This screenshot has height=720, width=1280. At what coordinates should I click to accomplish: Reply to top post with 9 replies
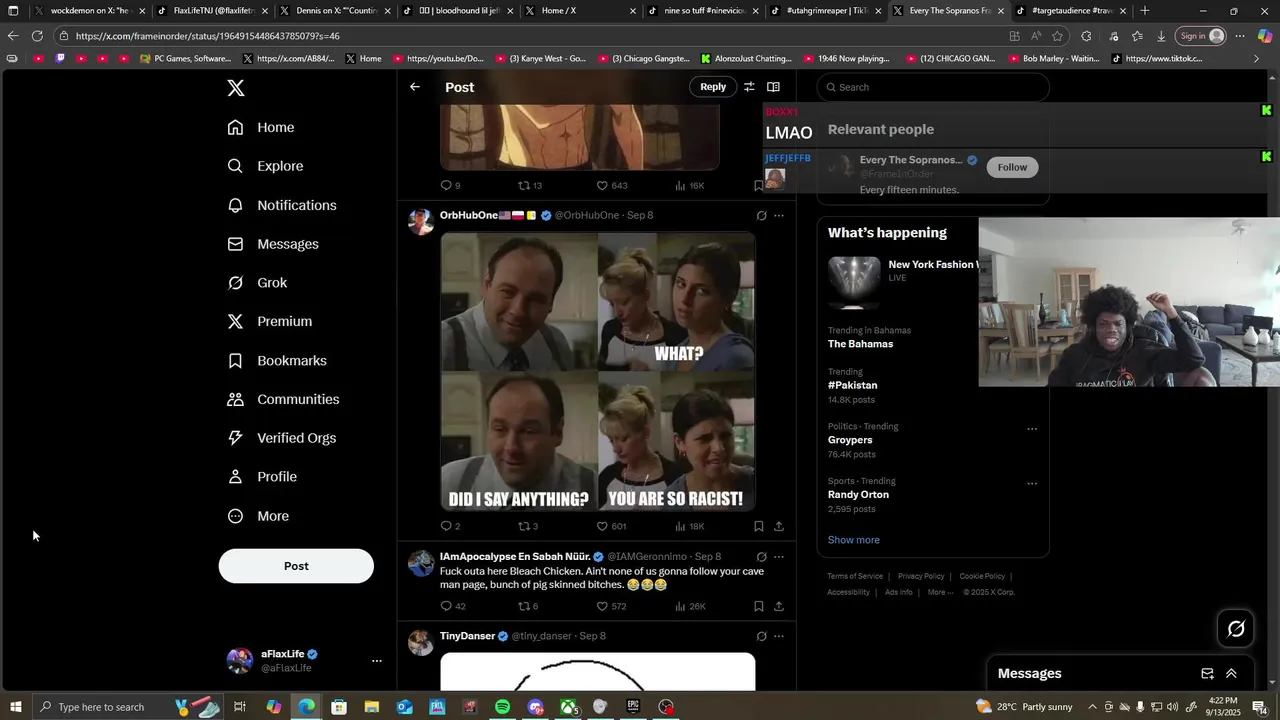coord(450,185)
